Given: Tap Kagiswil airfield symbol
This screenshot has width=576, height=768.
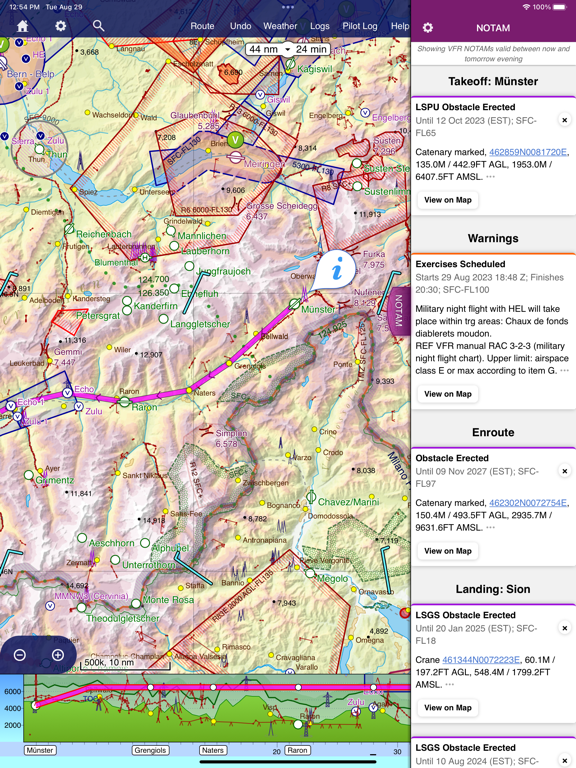Looking at the screenshot, I should click(290, 64).
